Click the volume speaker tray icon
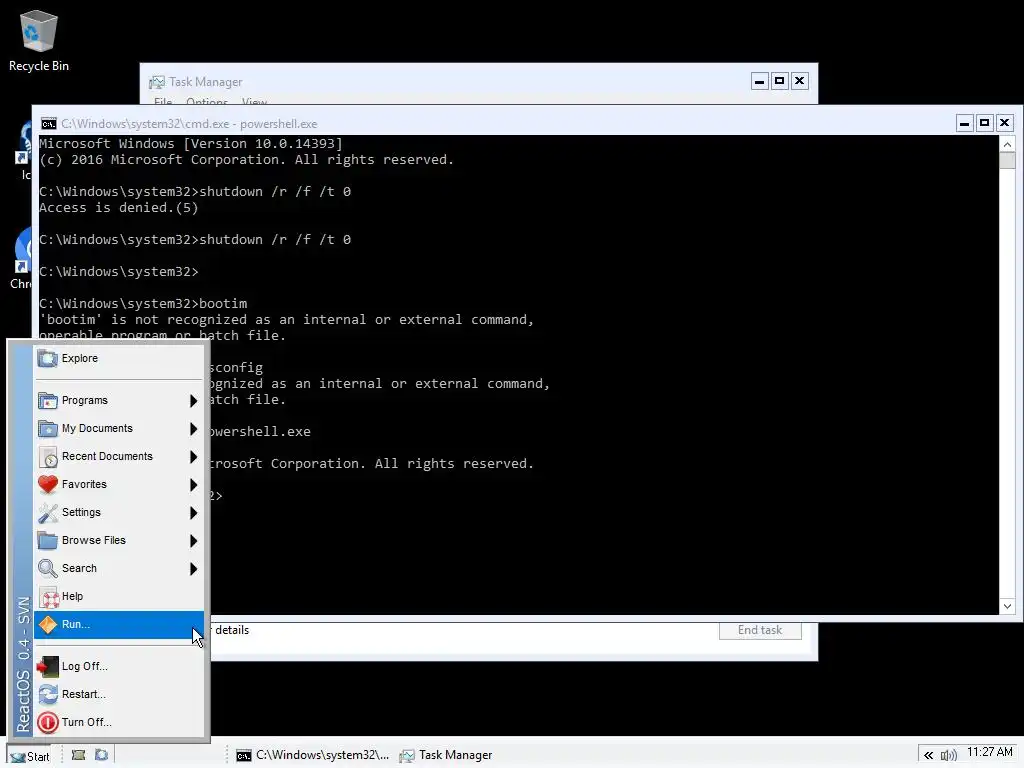Screen dimensions: 1024x768 click(948, 756)
